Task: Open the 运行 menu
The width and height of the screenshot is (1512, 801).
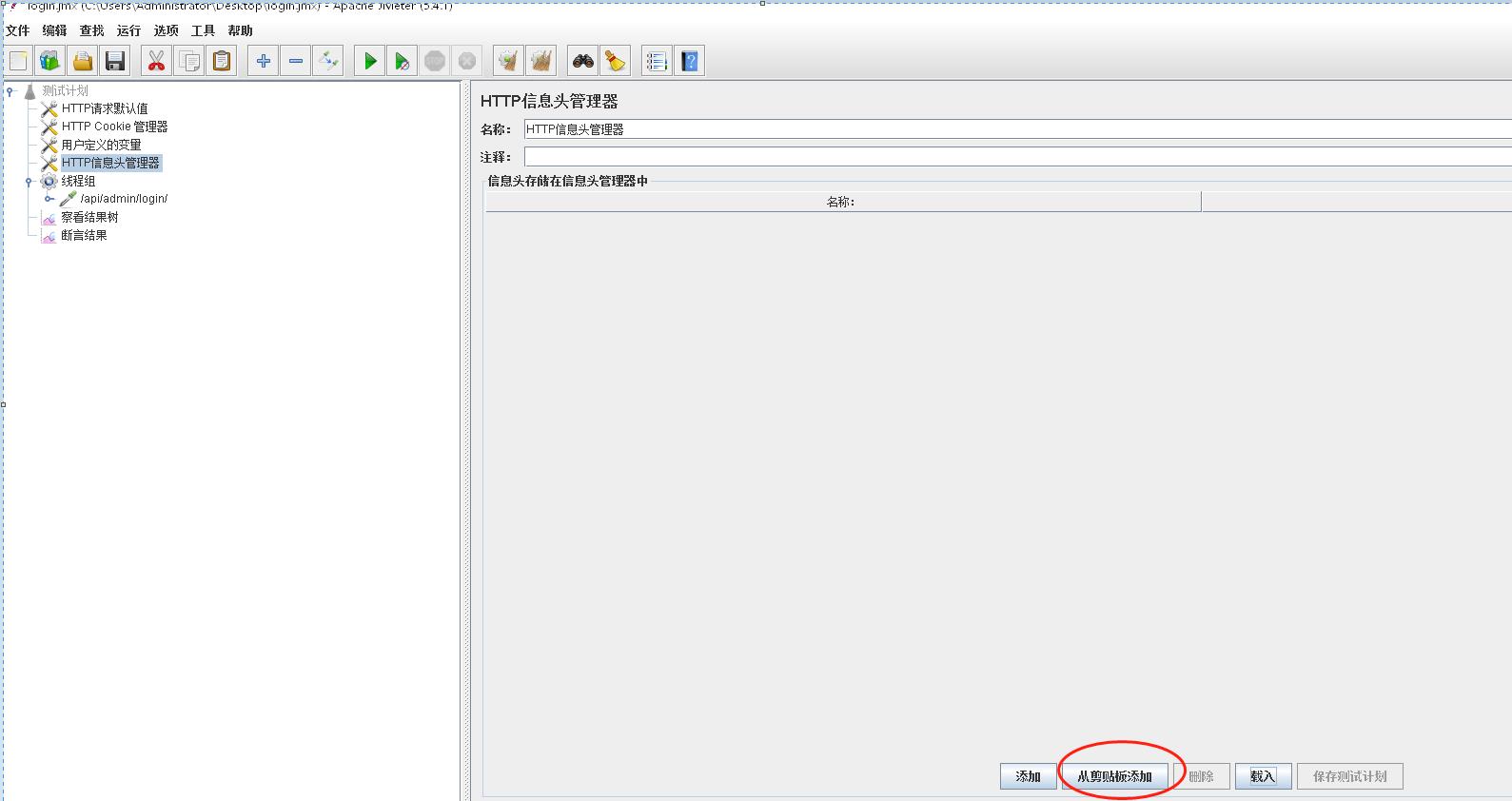Action: click(129, 30)
